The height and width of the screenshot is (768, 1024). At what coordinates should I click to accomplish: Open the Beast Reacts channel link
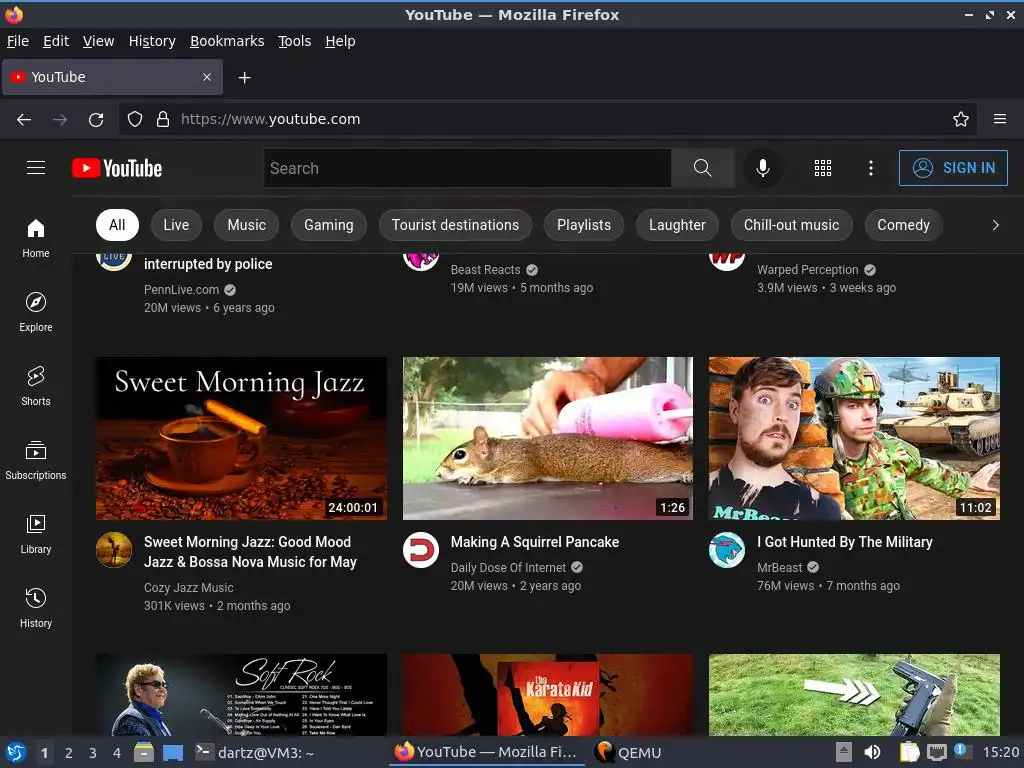(485, 270)
